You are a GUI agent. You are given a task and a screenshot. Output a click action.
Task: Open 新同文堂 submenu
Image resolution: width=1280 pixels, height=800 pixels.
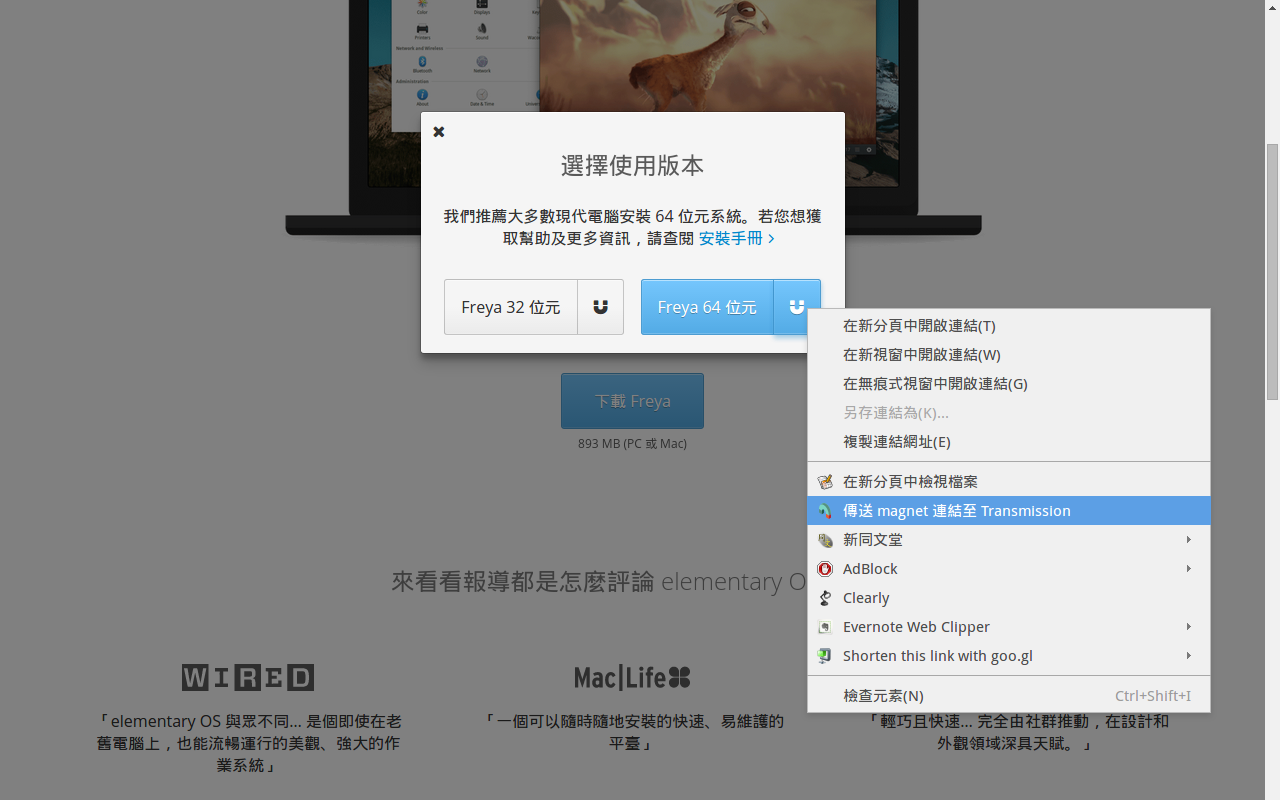click(x=1009, y=540)
